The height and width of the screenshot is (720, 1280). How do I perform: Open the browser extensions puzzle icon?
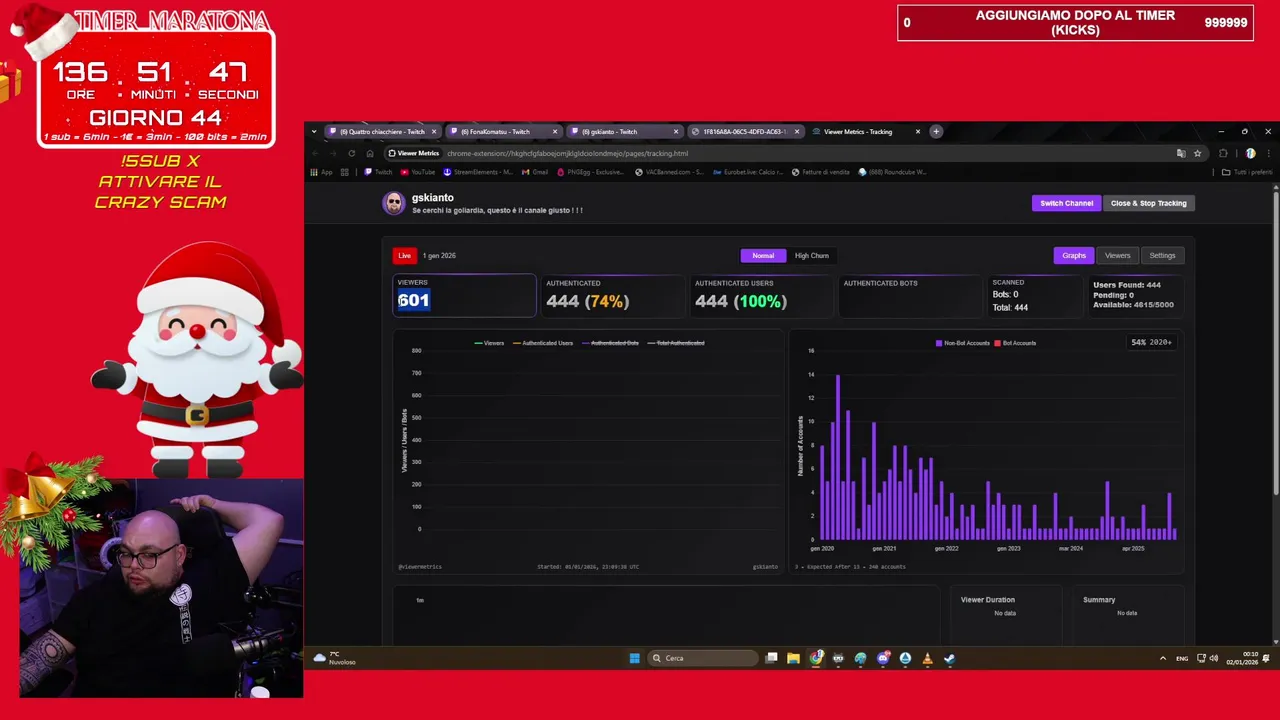pyautogui.click(x=1223, y=153)
